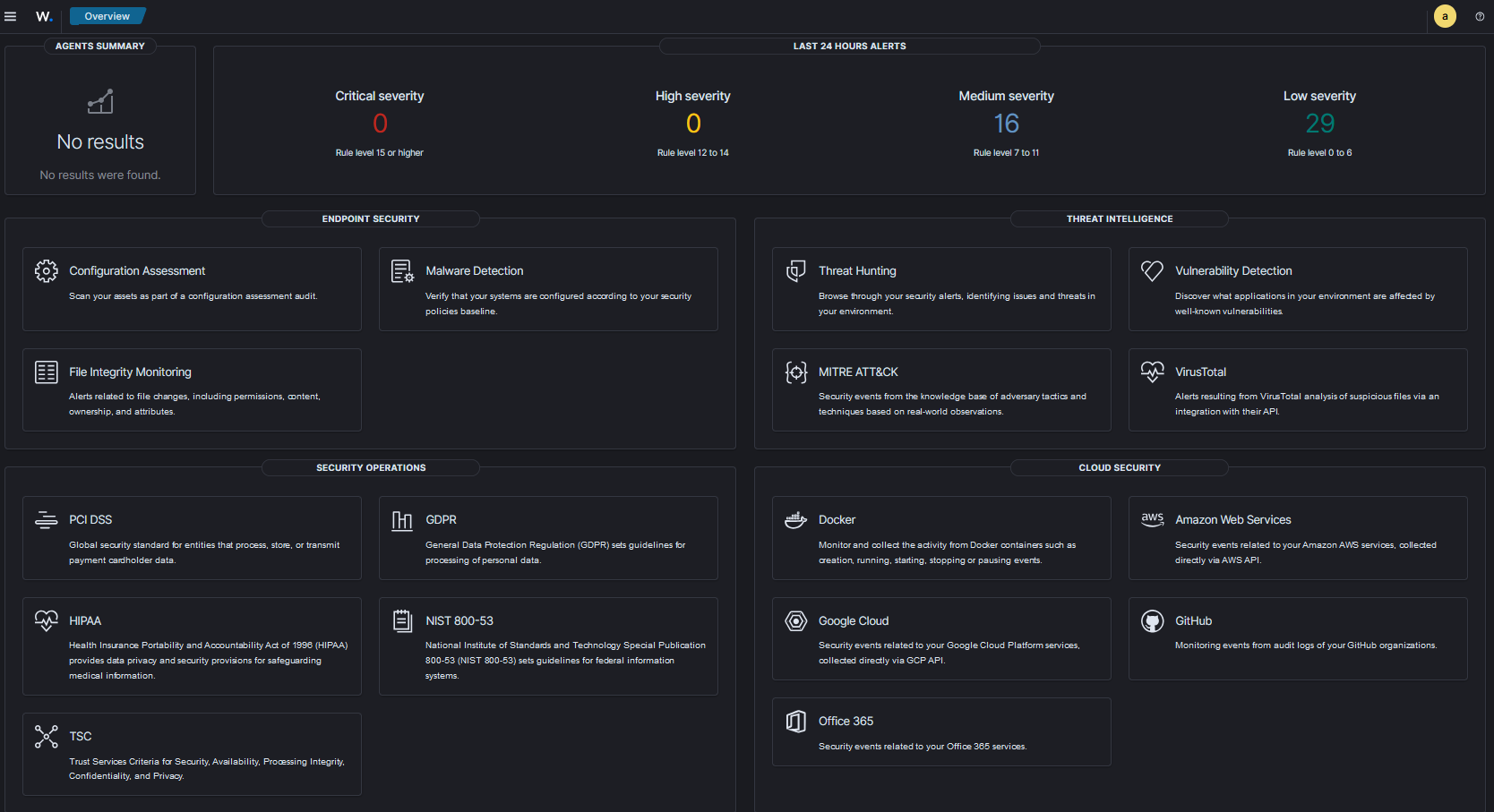Click the Office 365 icon
Image resolution: width=1494 pixels, height=812 pixels.
pos(795,721)
